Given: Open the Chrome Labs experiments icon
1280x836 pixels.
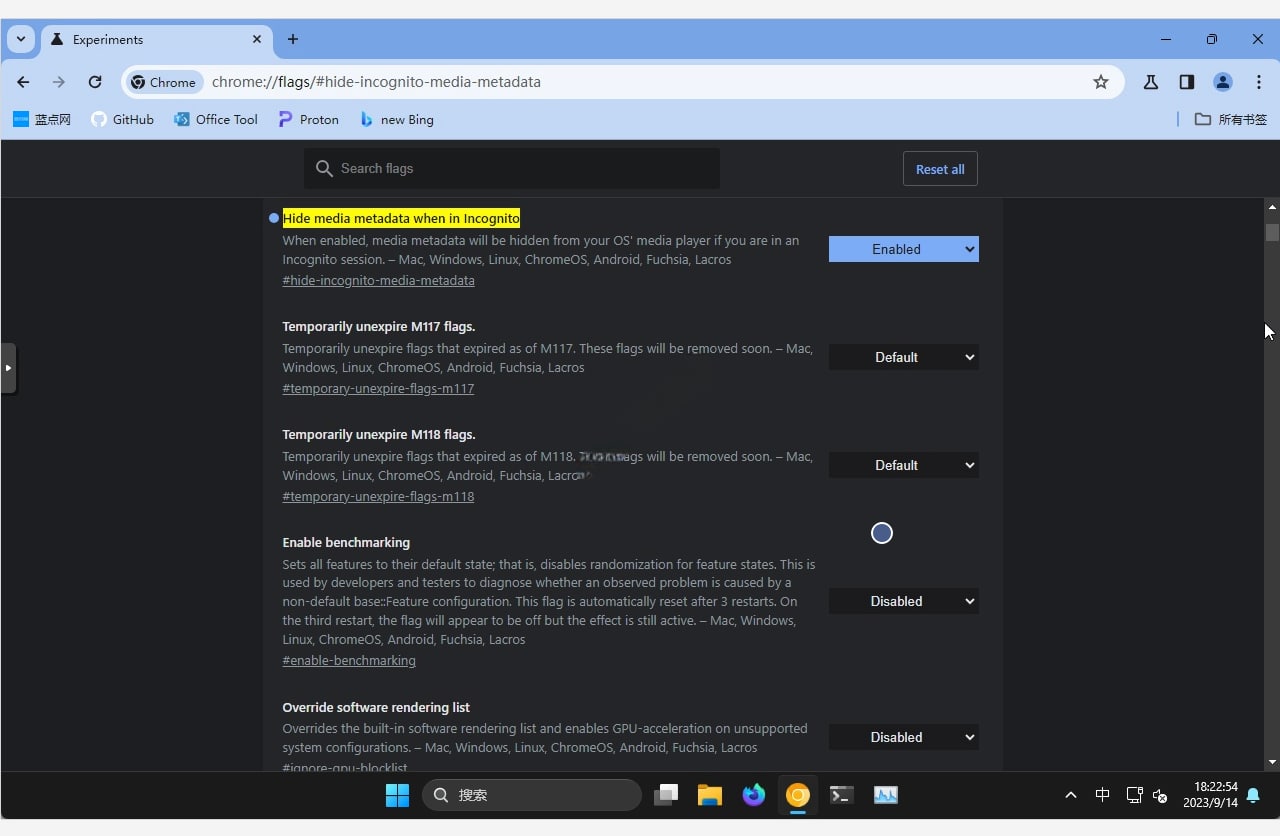Looking at the screenshot, I should coord(1149,82).
